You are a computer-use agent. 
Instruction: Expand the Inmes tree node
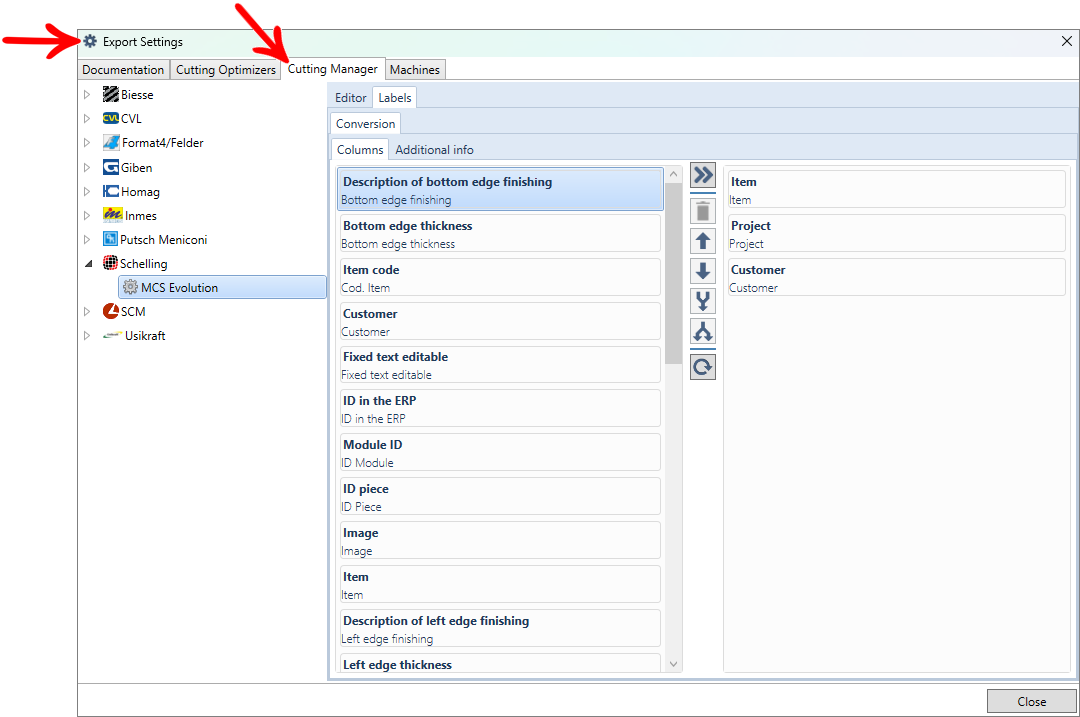pyautogui.click(x=87, y=216)
